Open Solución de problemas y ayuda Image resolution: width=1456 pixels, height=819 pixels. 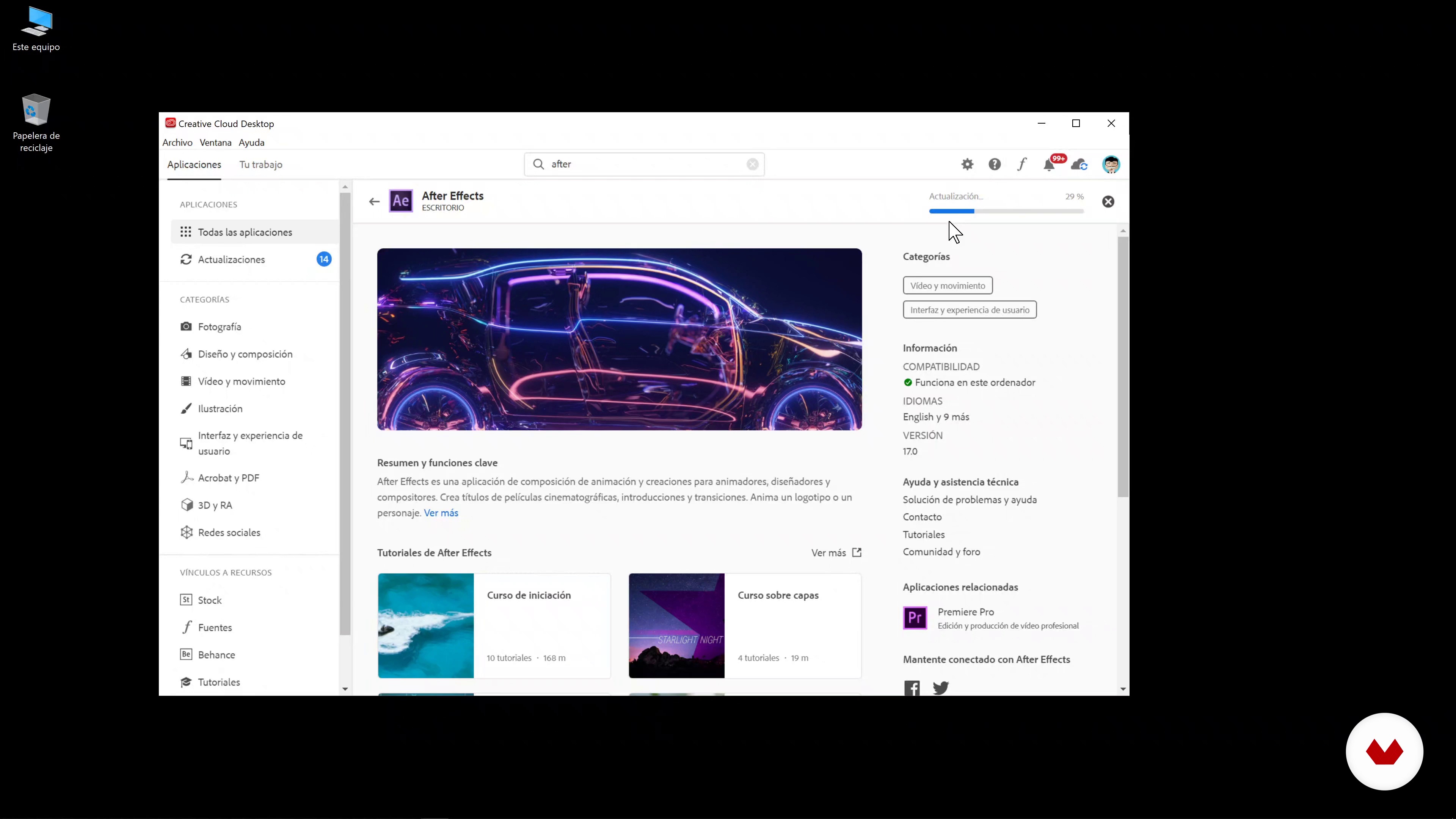pos(970,500)
